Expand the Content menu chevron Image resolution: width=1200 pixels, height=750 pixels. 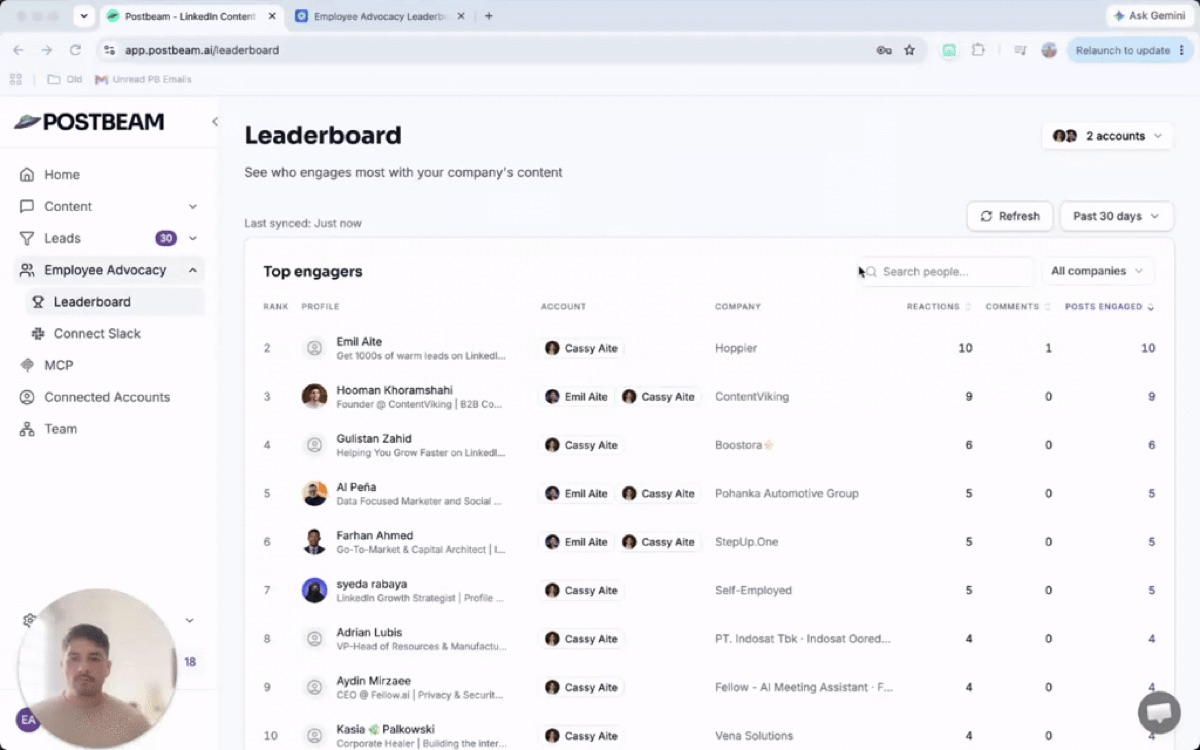pos(193,206)
